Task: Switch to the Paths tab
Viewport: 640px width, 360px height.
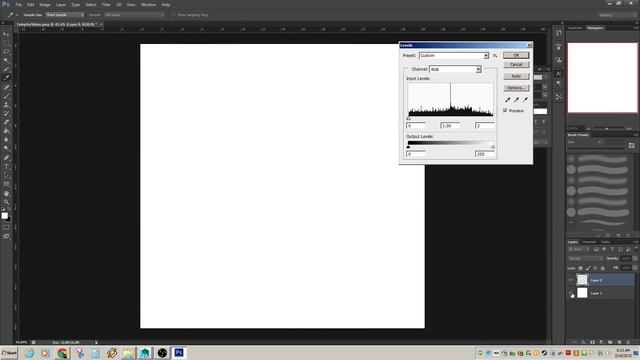Action: (605, 242)
